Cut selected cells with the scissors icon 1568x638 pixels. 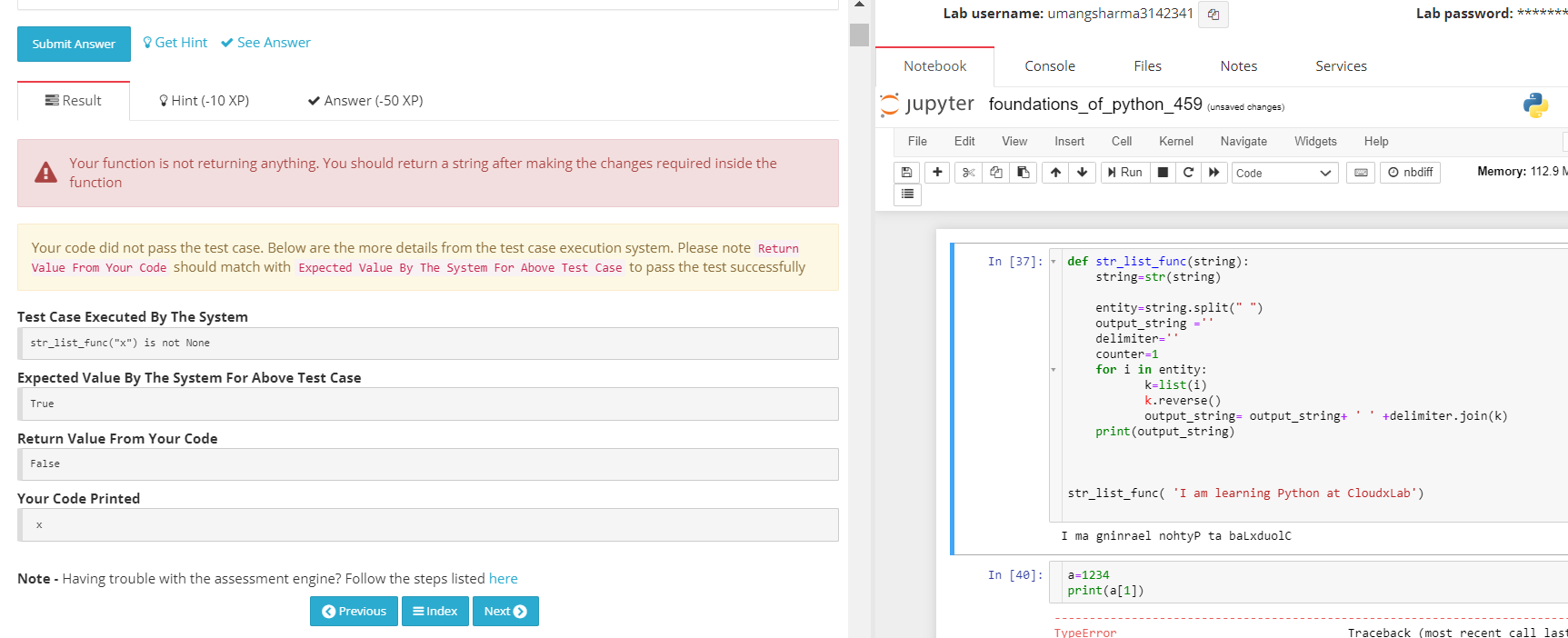[968, 173]
